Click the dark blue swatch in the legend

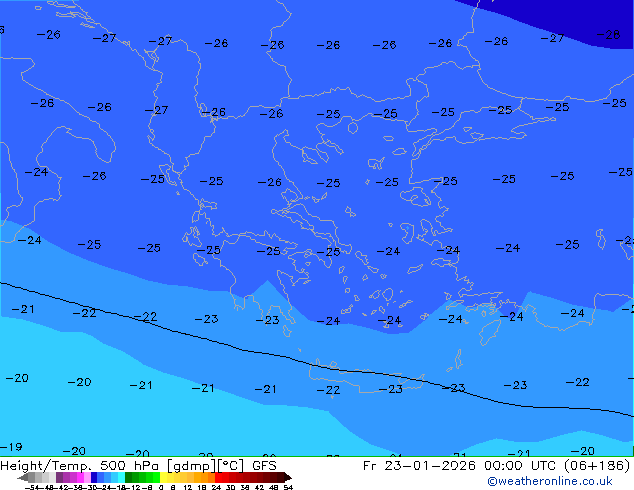click(94, 477)
